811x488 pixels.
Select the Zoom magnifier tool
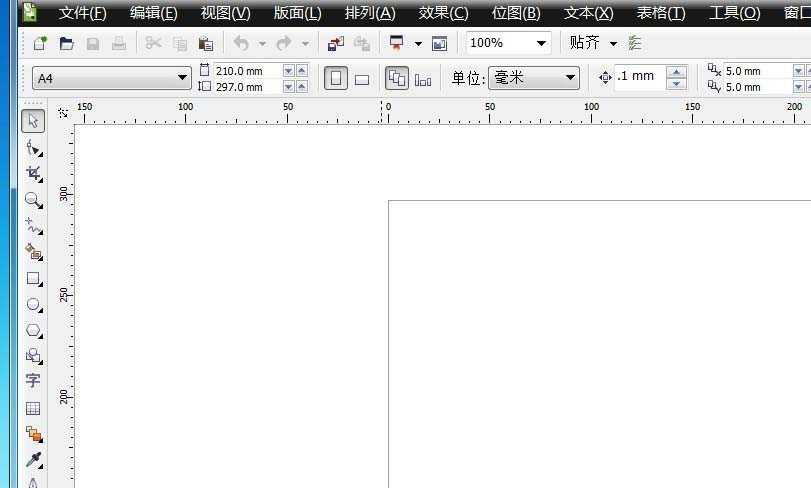tap(33, 200)
